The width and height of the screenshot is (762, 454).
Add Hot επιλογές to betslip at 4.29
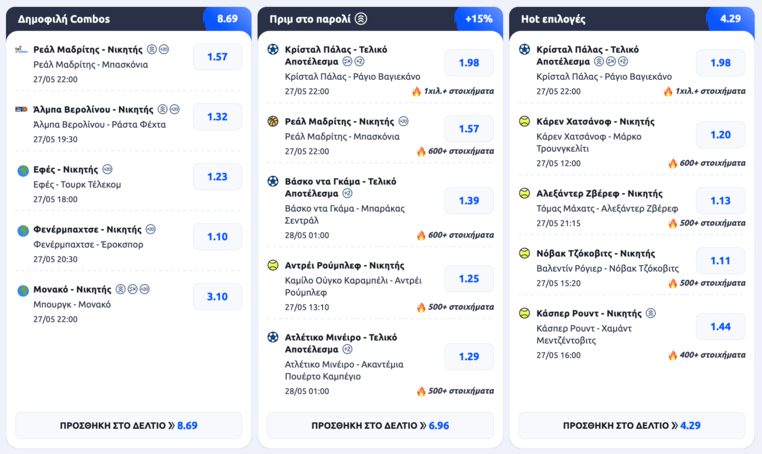[632, 425]
